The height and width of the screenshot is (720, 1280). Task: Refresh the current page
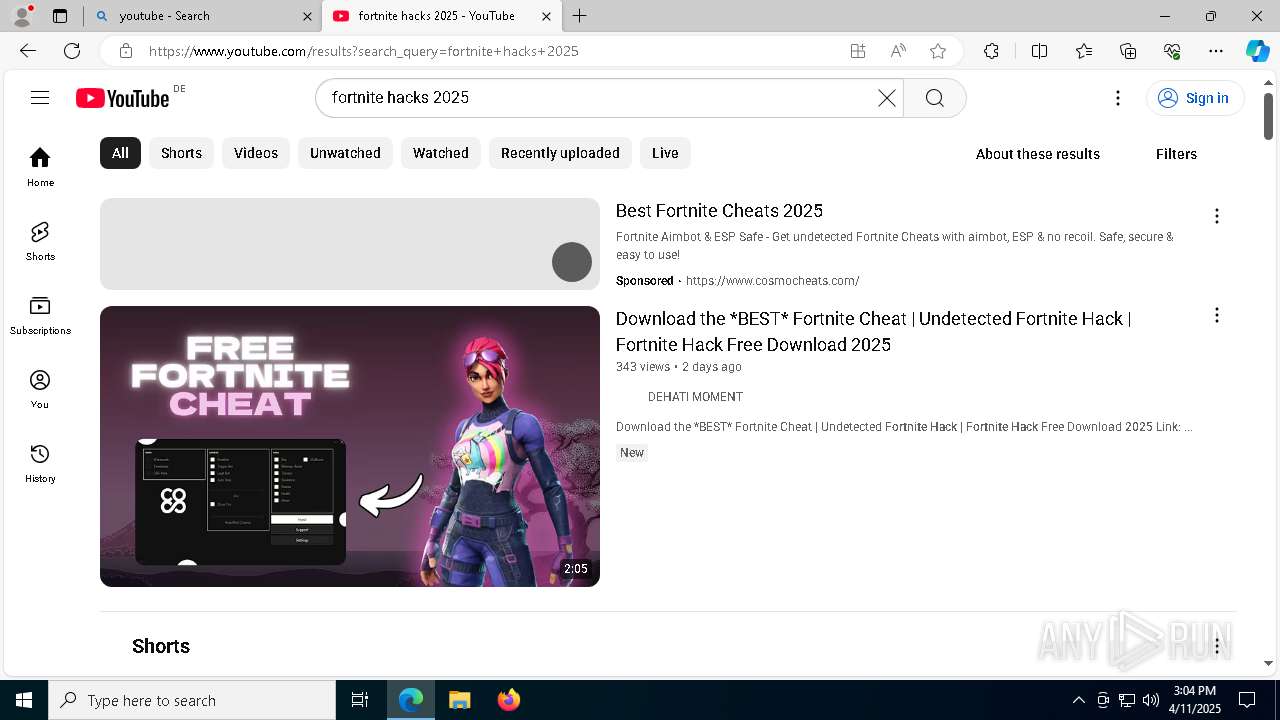point(72,51)
